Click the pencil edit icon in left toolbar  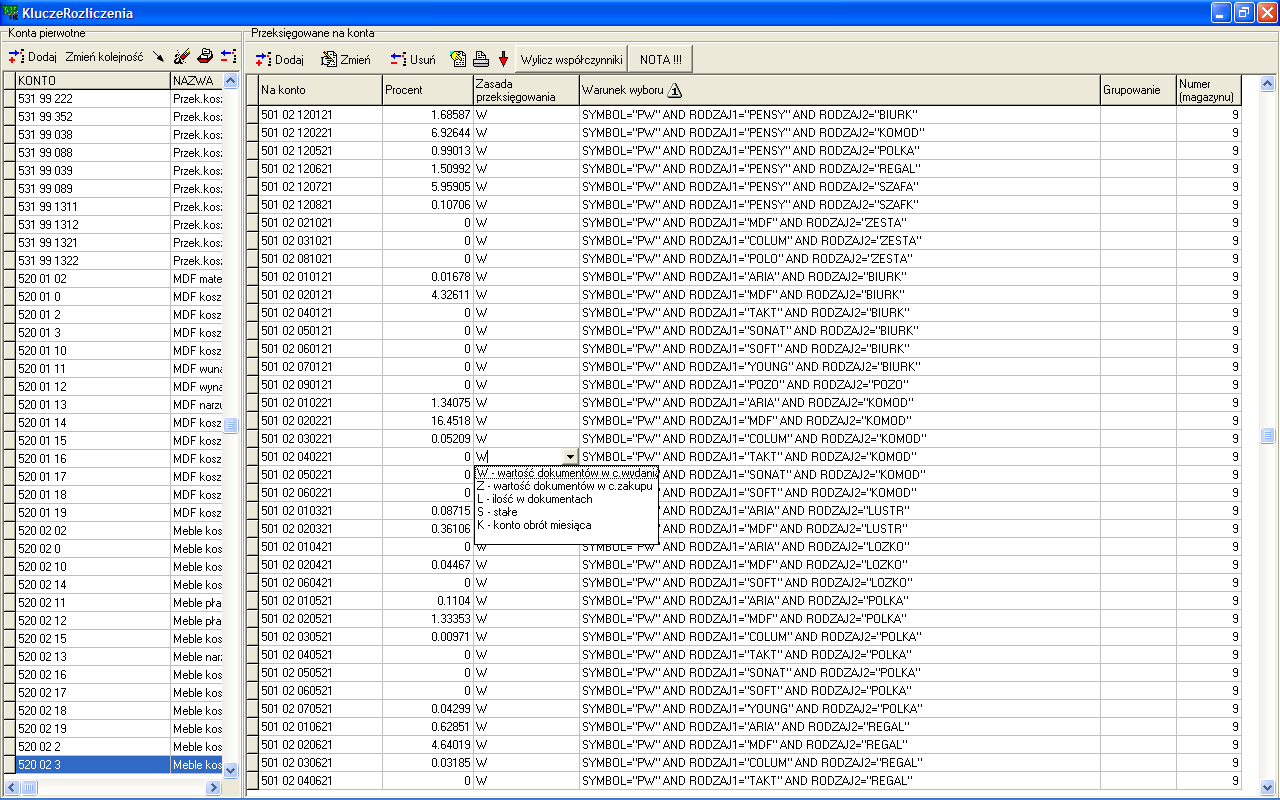click(182, 57)
